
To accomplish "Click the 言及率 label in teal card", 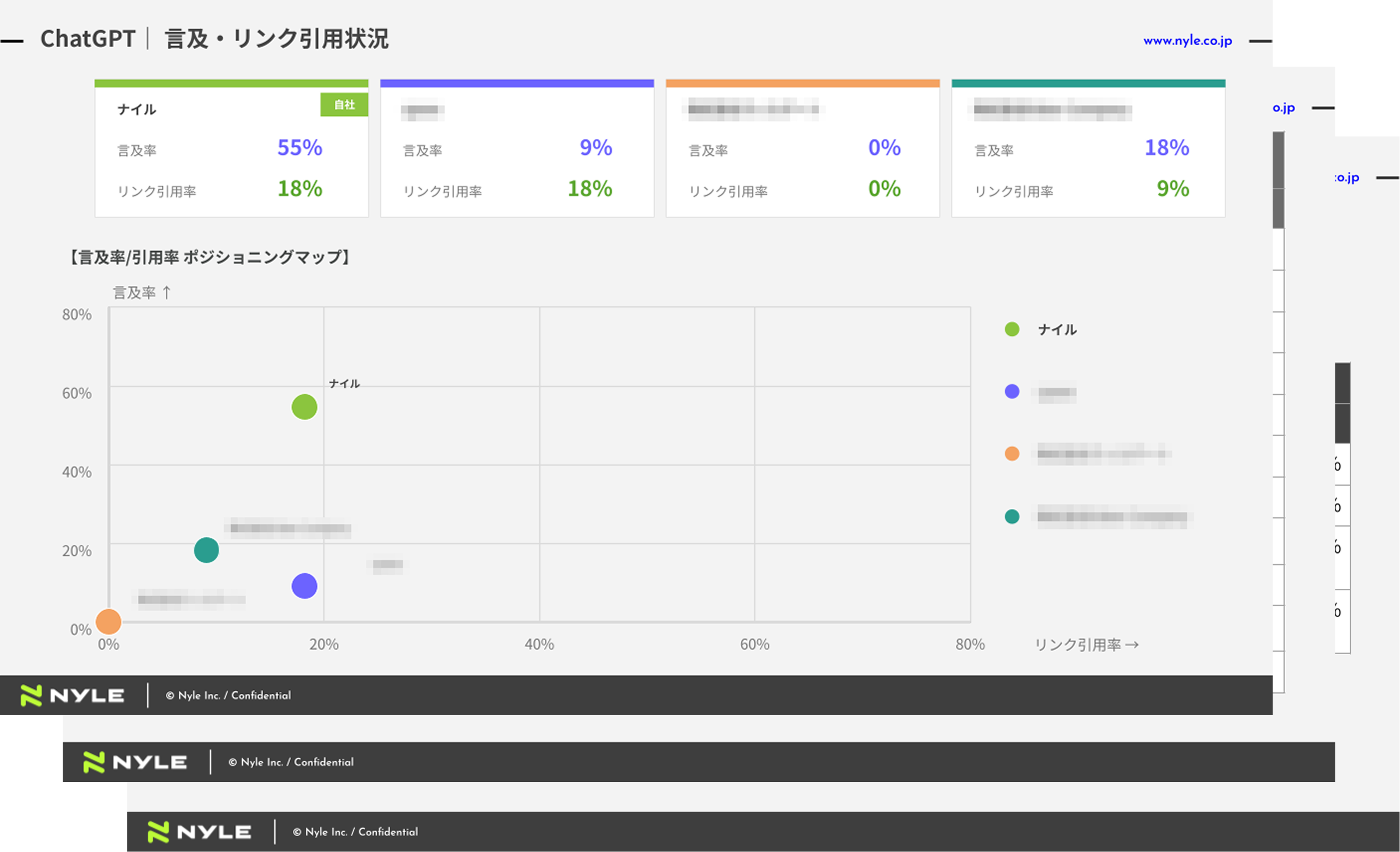I will 994,151.
